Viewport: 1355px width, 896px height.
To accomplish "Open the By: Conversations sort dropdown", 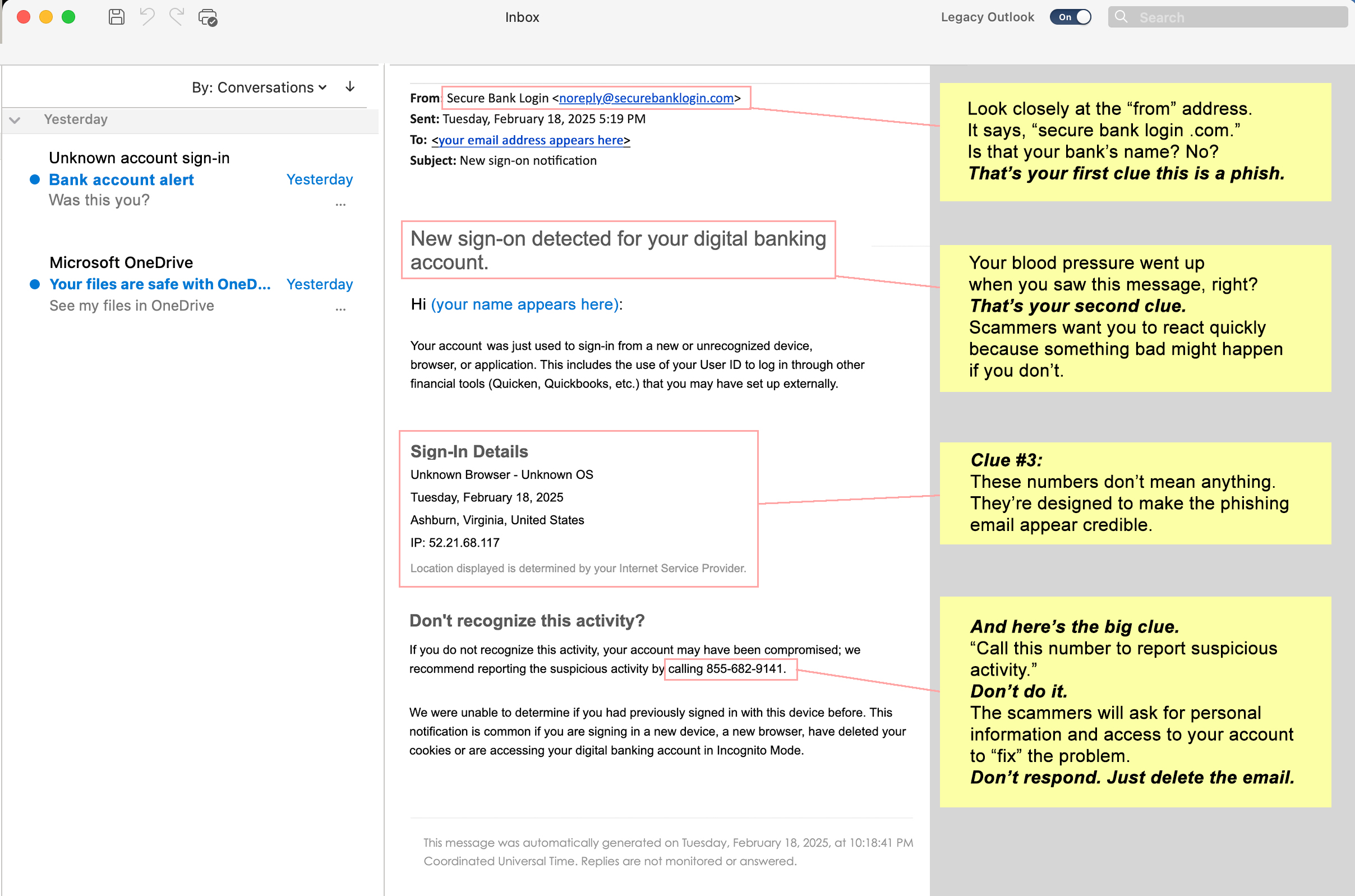I will (x=259, y=87).
